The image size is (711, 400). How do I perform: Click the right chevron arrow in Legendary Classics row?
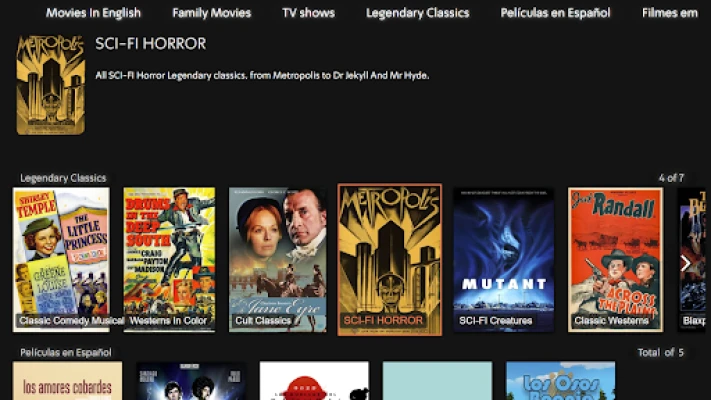[x=686, y=263]
